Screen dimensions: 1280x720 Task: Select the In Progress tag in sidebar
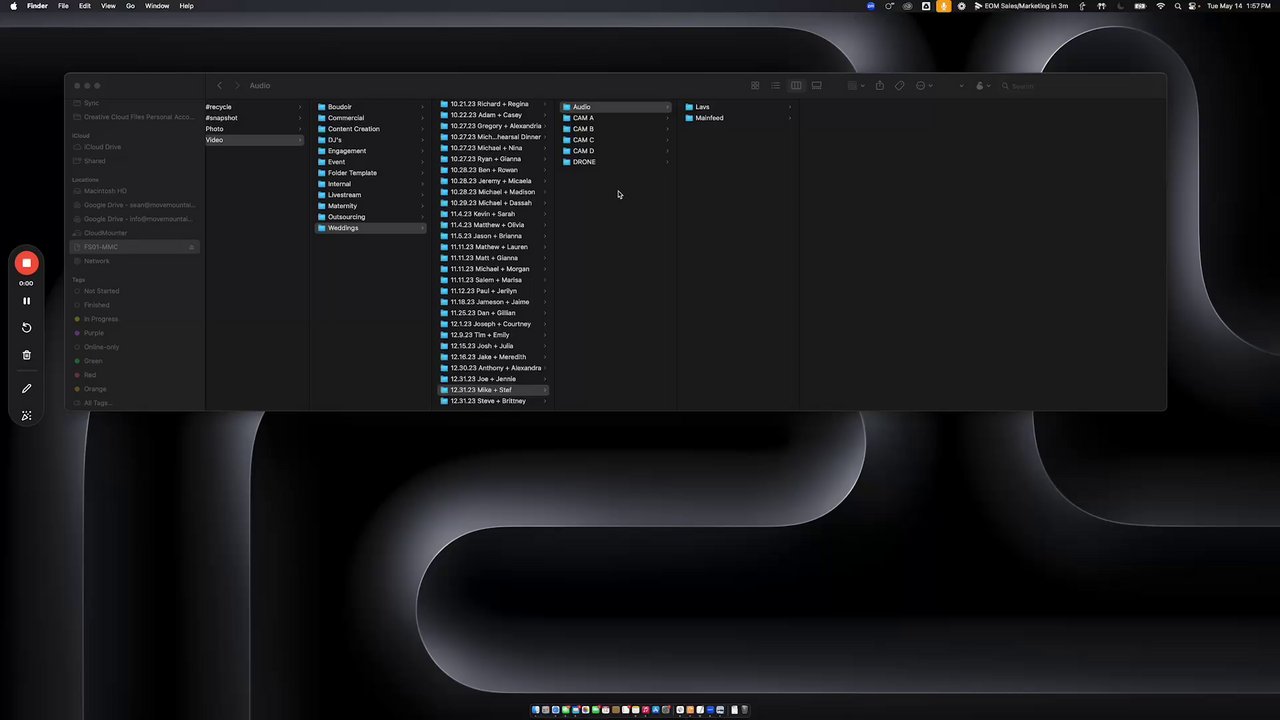point(101,319)
